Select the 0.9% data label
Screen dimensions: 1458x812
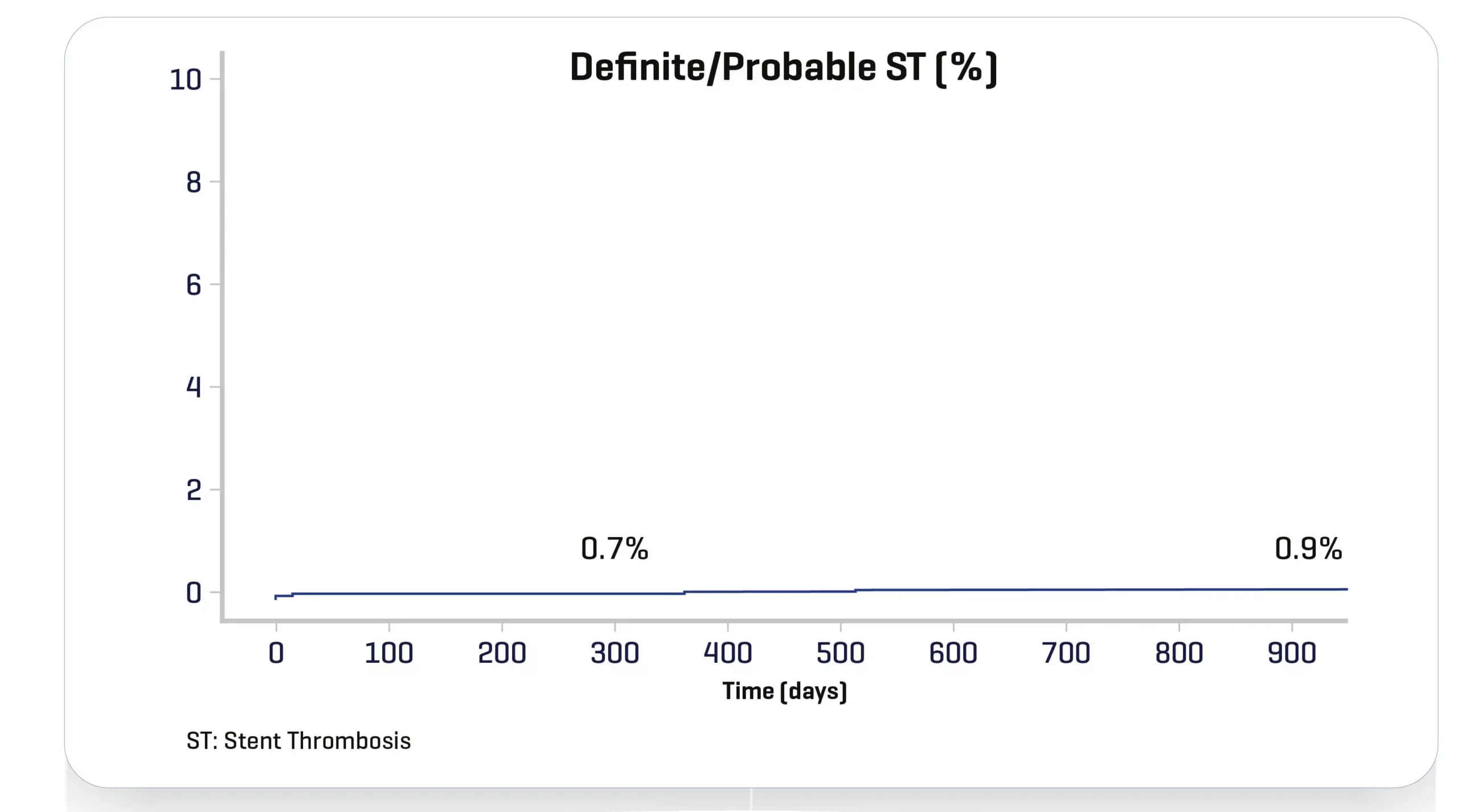tap(1308, 549)
